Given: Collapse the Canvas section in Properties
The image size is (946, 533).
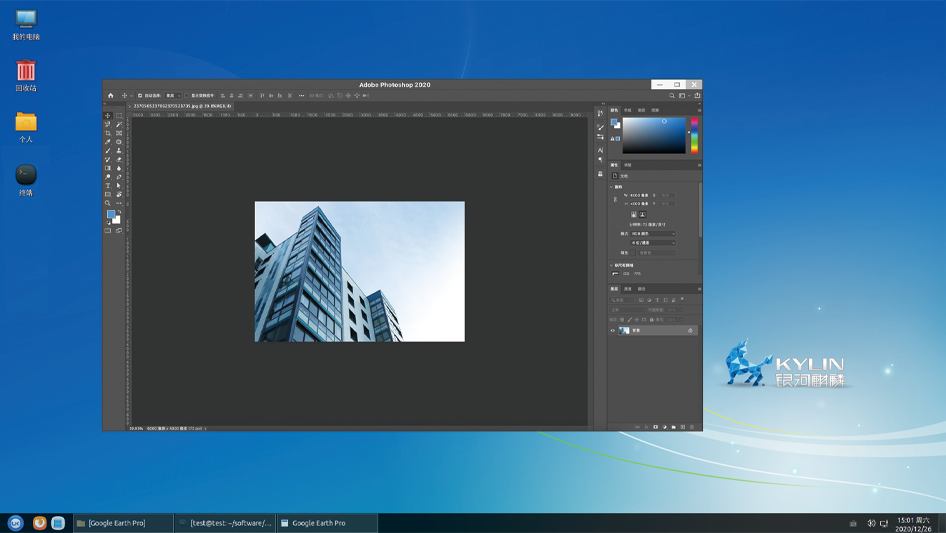Looking at the screenshot, I should pyautogui.click(x=611, y=187).
